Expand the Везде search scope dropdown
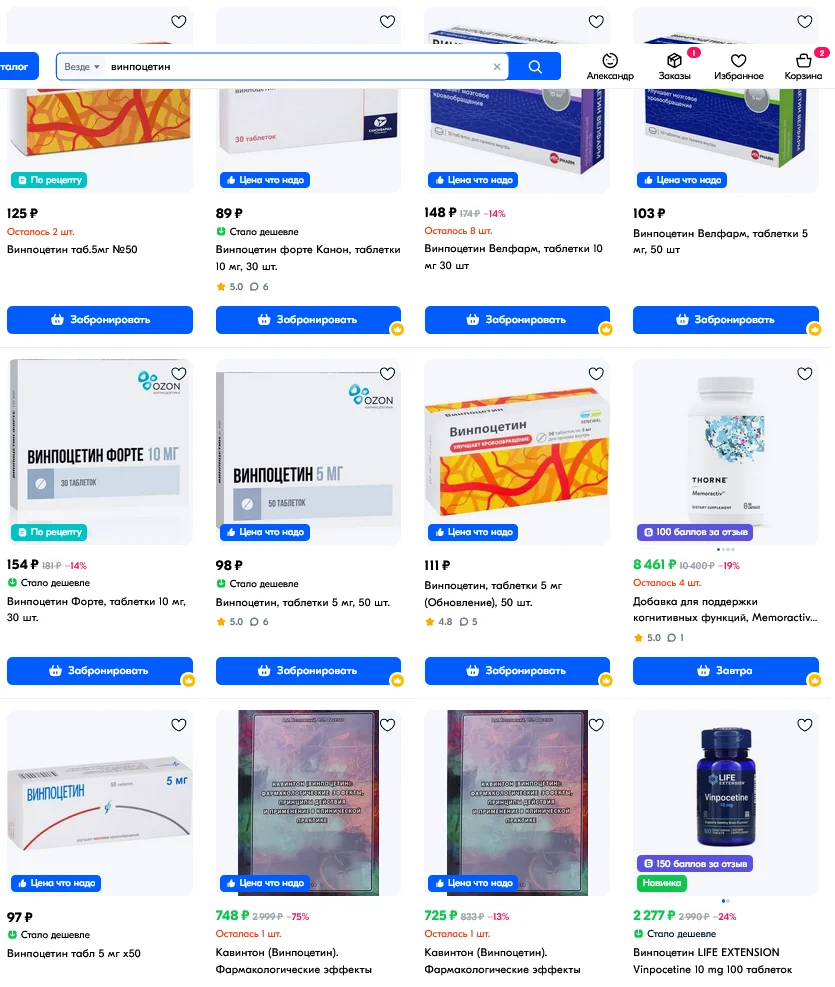Image resolution: width=835 pixels, height=987 pixels. pyautogui.click(x=82, y=67)
